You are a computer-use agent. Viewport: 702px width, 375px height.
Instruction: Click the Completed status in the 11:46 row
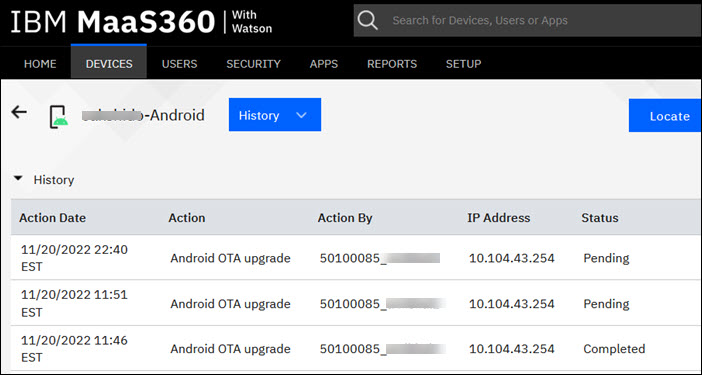tap(614, 349)
